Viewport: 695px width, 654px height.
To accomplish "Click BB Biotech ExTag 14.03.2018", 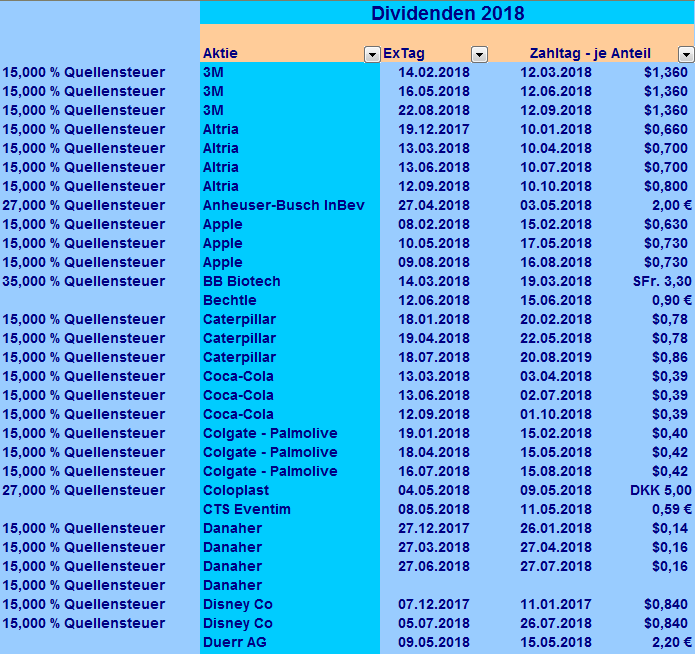I will pyautogui.click(x=433, y=281).
